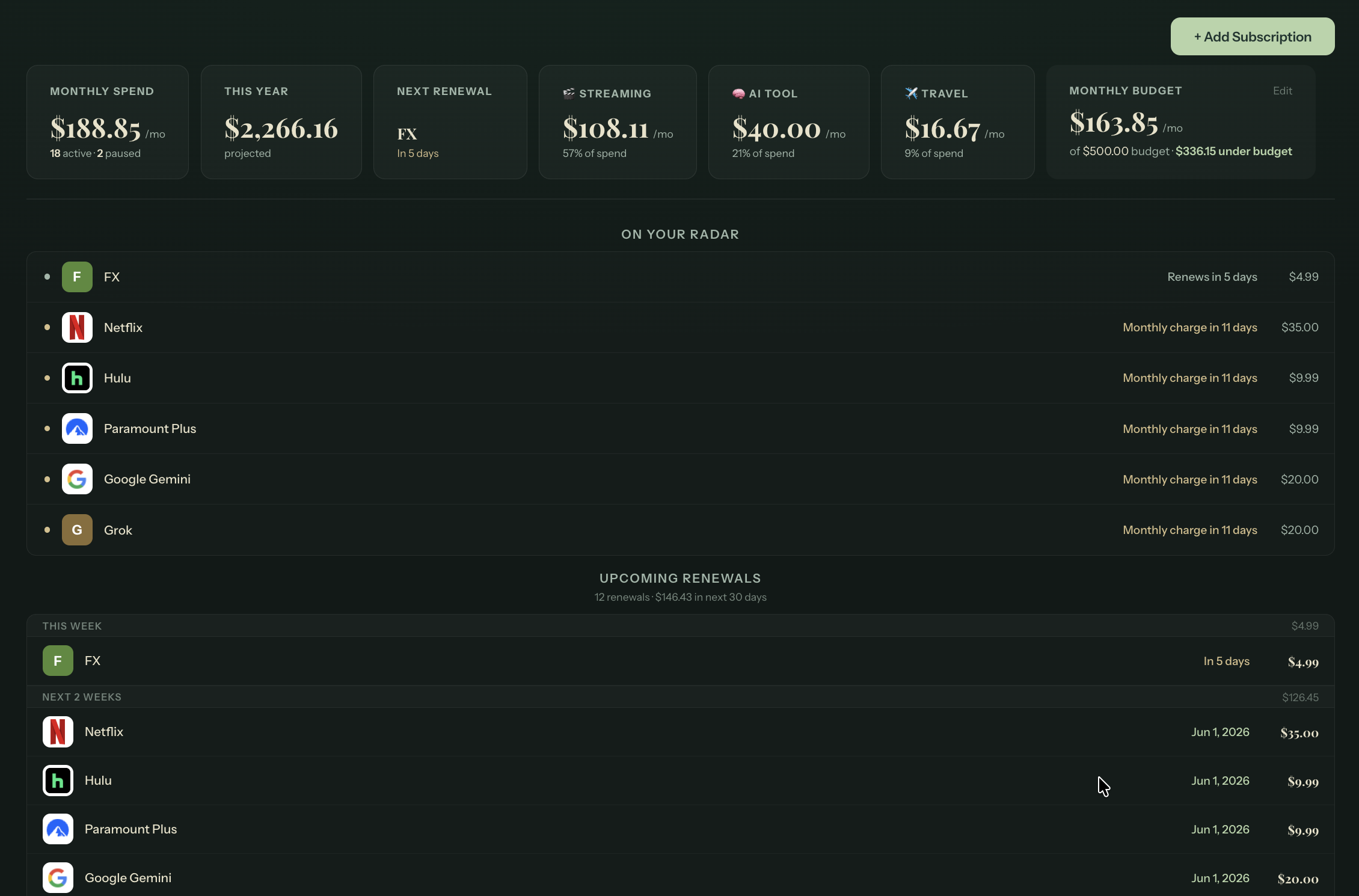The height and width of the screenshot is (896, 1359).
Task: Click the This Week group header
Action: [681, 626]
